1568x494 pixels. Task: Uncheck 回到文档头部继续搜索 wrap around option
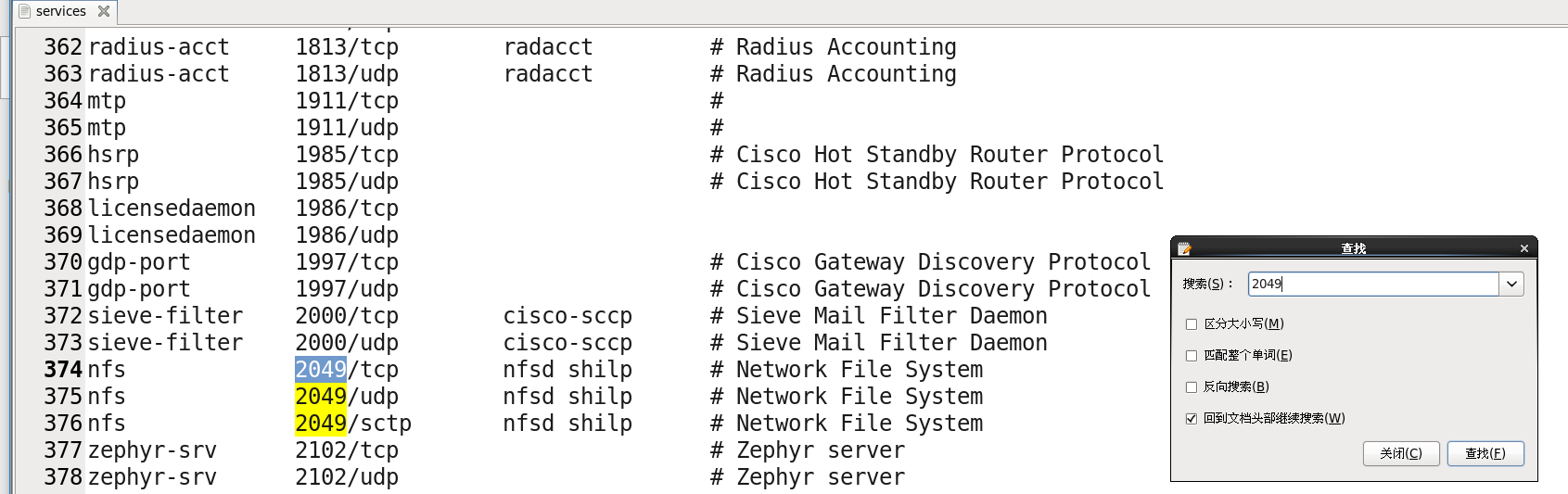[x=1192, y=419]
